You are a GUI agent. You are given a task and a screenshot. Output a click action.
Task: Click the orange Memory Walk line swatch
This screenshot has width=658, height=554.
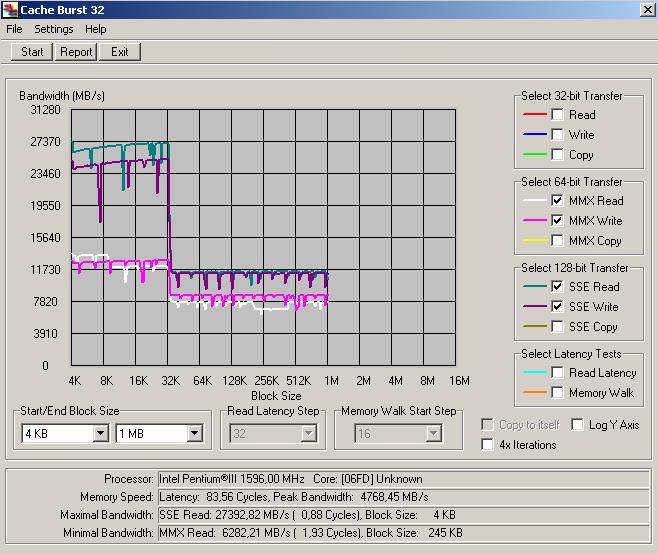pos(535,392)
